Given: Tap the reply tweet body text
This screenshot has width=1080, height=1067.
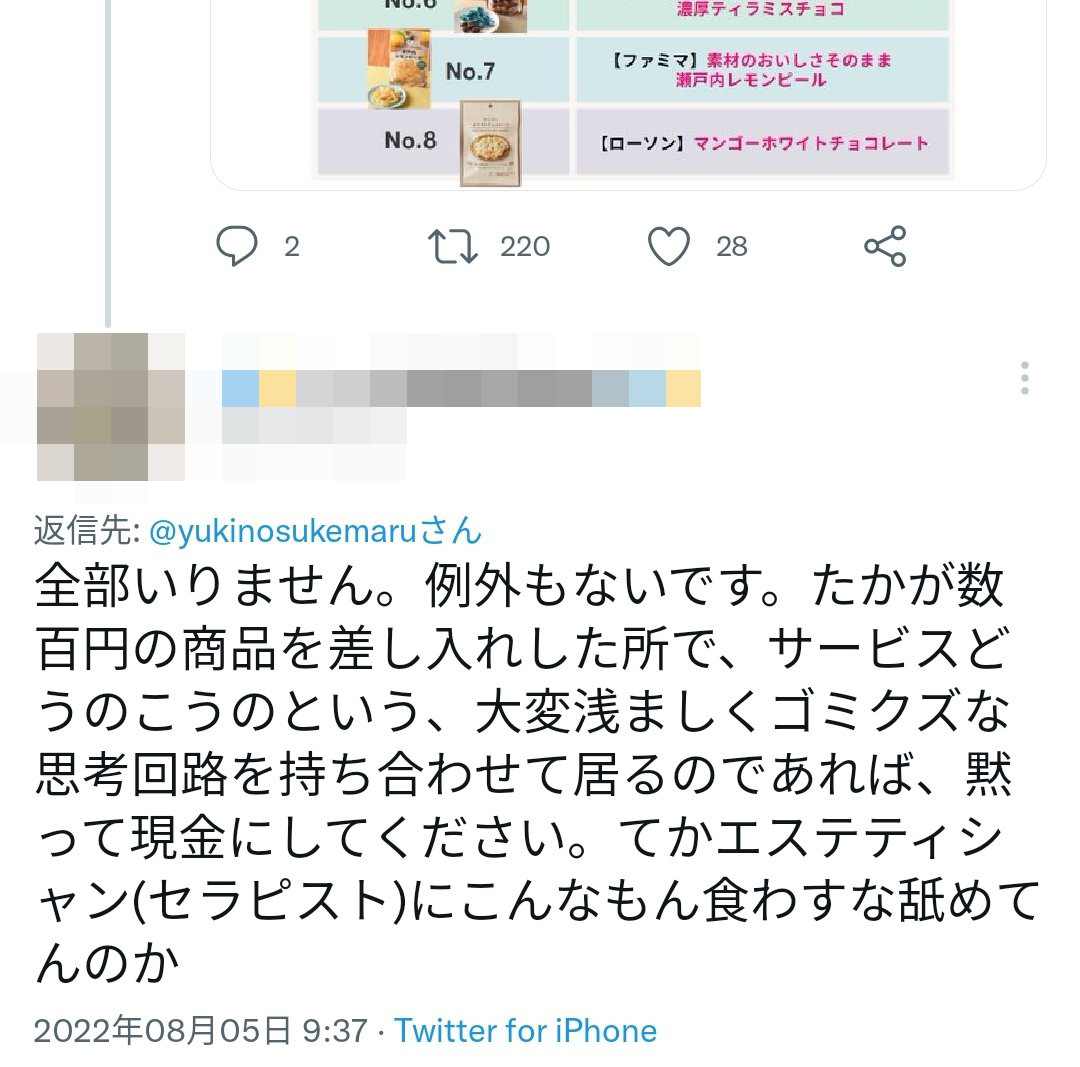Looking at the screenshot, I should 537,774.
